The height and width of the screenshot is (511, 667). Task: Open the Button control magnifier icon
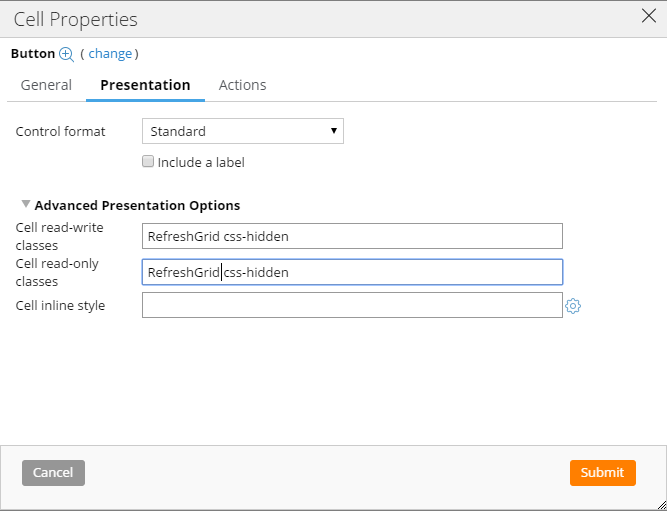tap(66, 54)
